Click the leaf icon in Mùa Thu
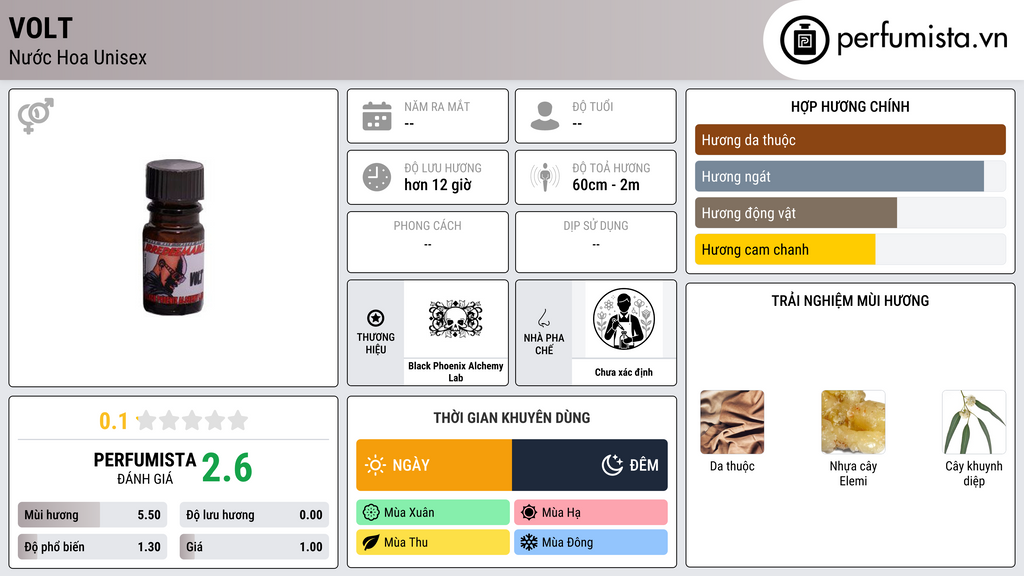 371,542
